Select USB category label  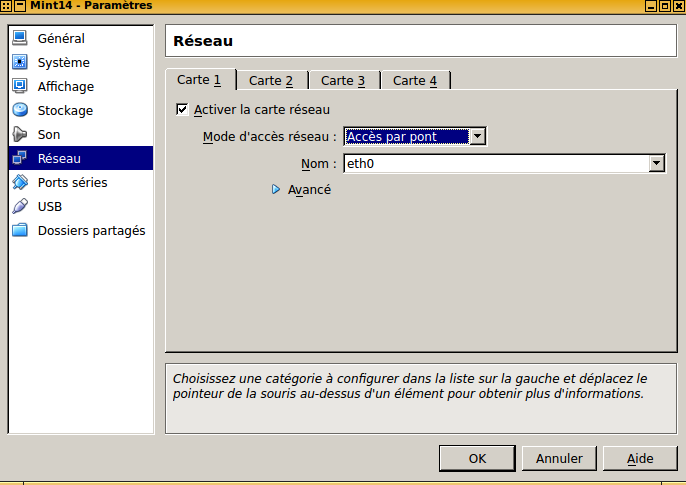coord(50,206)
